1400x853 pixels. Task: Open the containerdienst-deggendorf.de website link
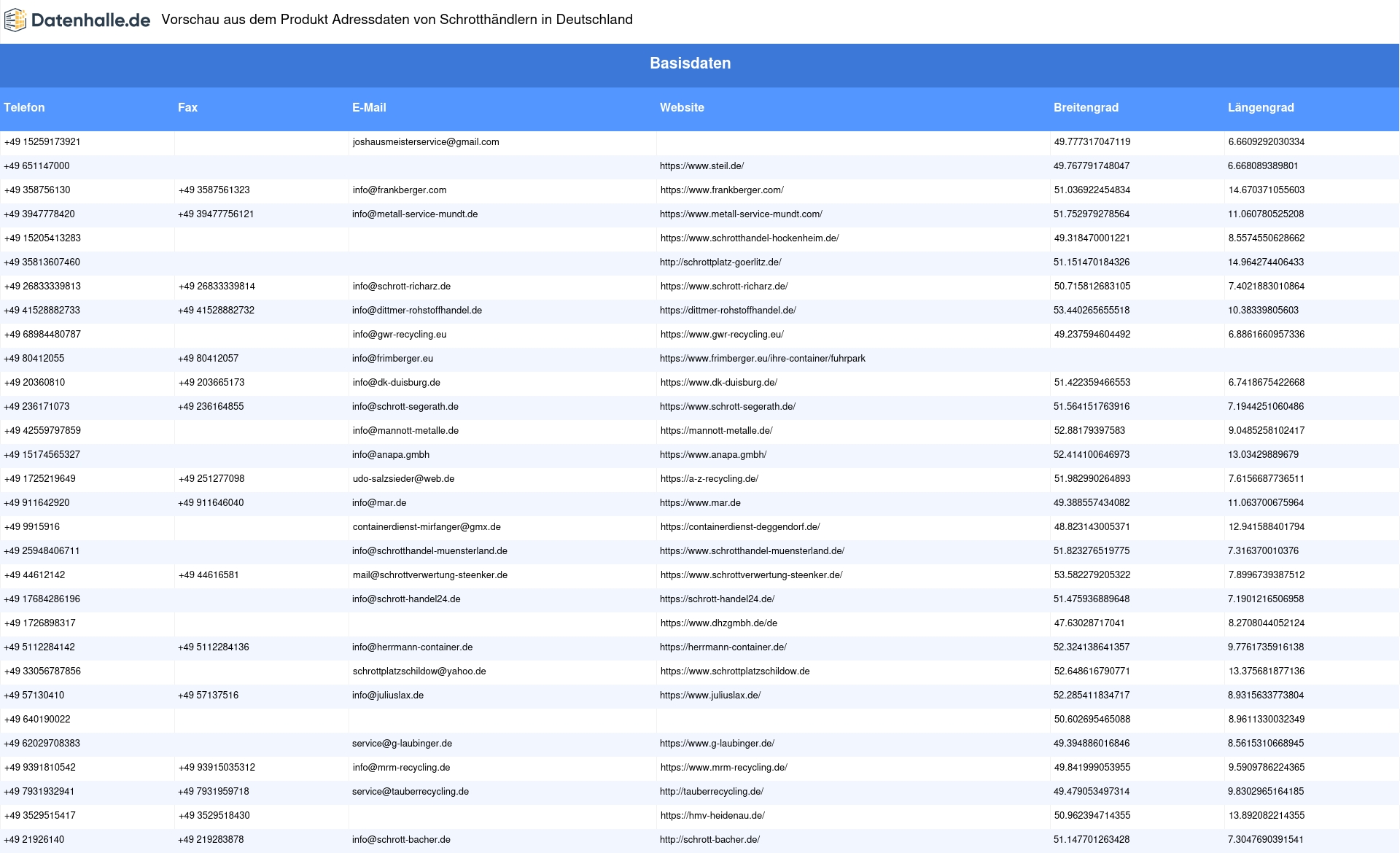pos(740,527)
